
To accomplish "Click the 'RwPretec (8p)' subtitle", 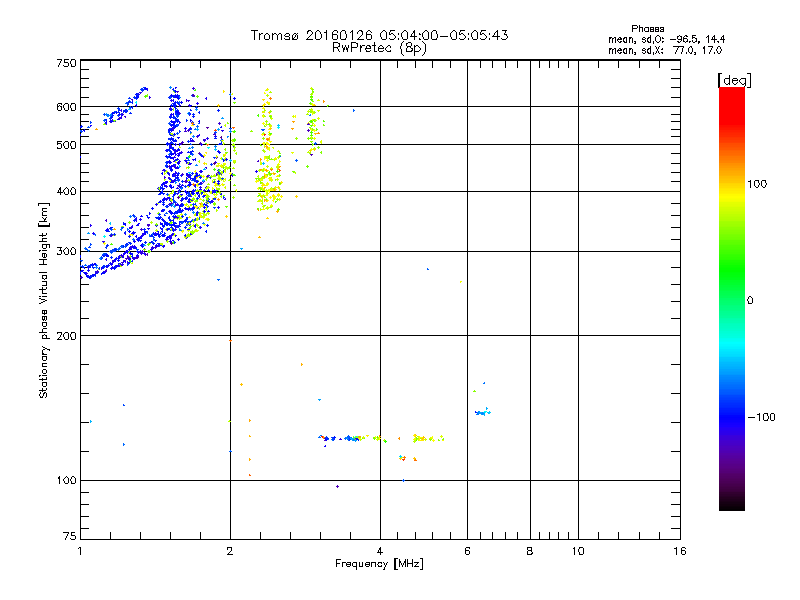I will pos(379,48).
